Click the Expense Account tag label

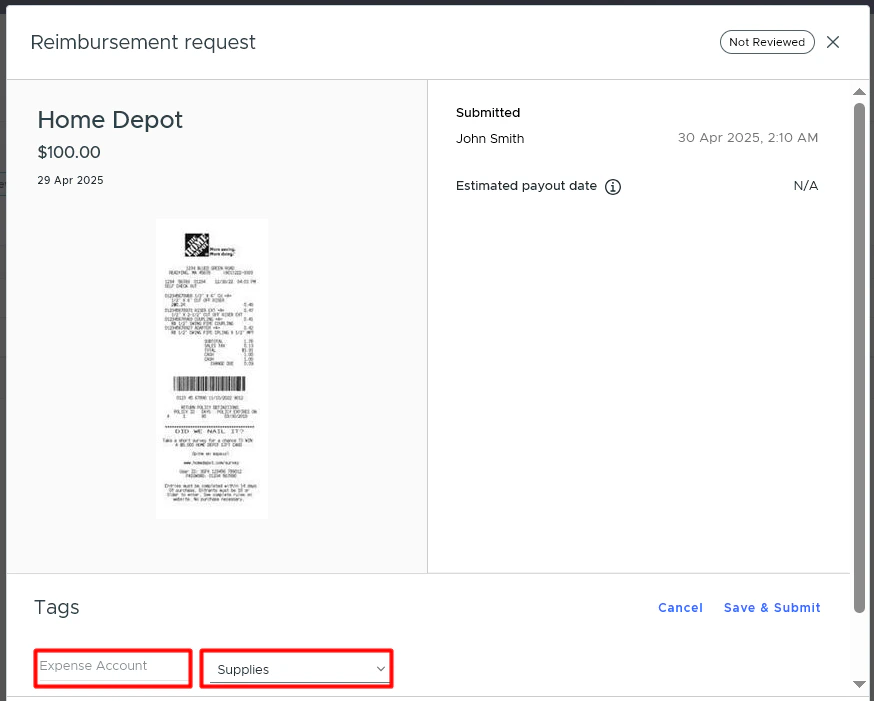coord(93,665)
